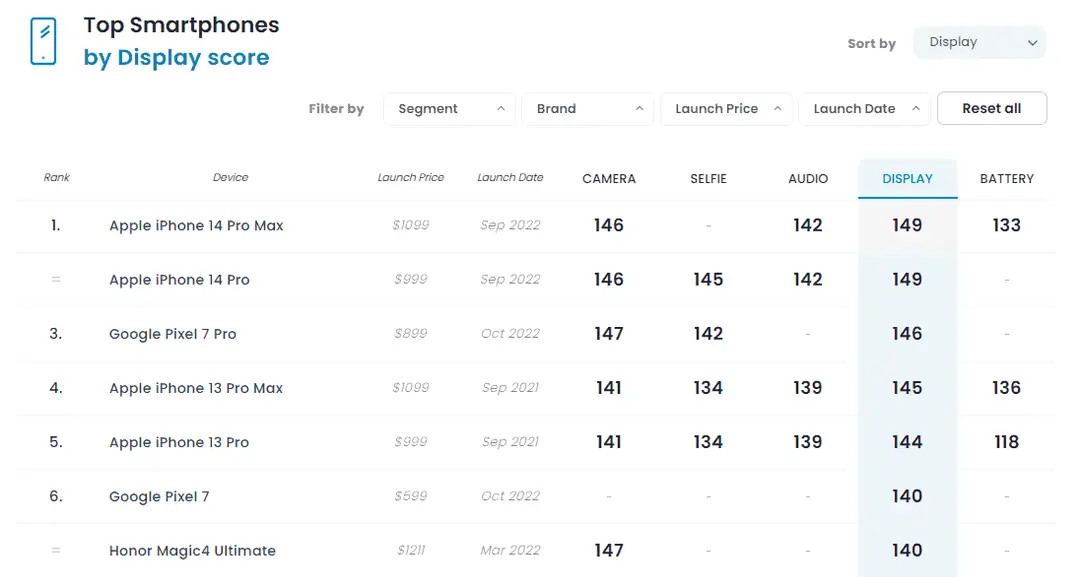1080x577 pixels.
Task: Click iPhone 13 Pro Max audio score 139
Action: (807, 388)
